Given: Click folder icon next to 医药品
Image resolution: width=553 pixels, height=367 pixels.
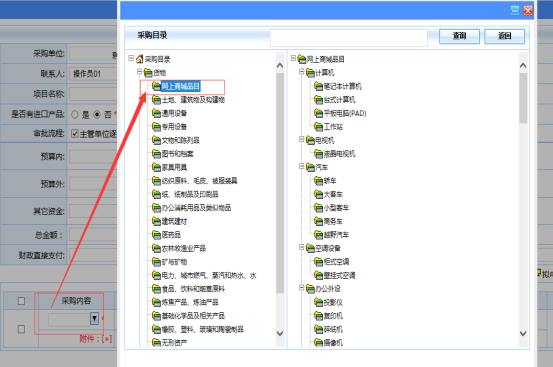Looking at the screenshot, I should coord(156,234).
